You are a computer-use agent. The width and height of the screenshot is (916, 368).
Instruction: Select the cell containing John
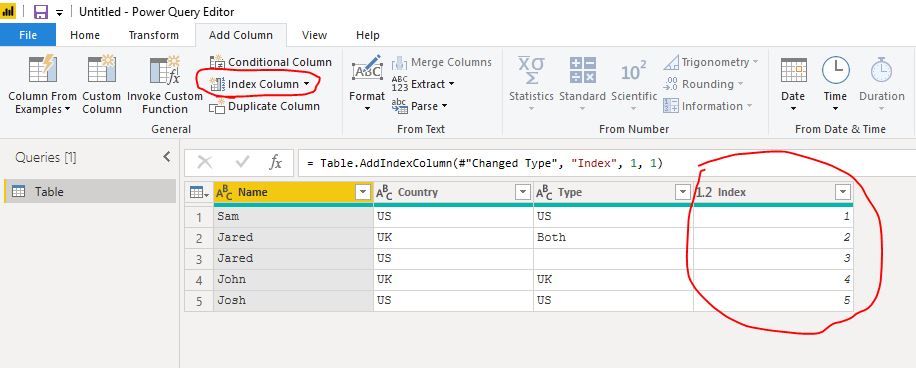294,280
